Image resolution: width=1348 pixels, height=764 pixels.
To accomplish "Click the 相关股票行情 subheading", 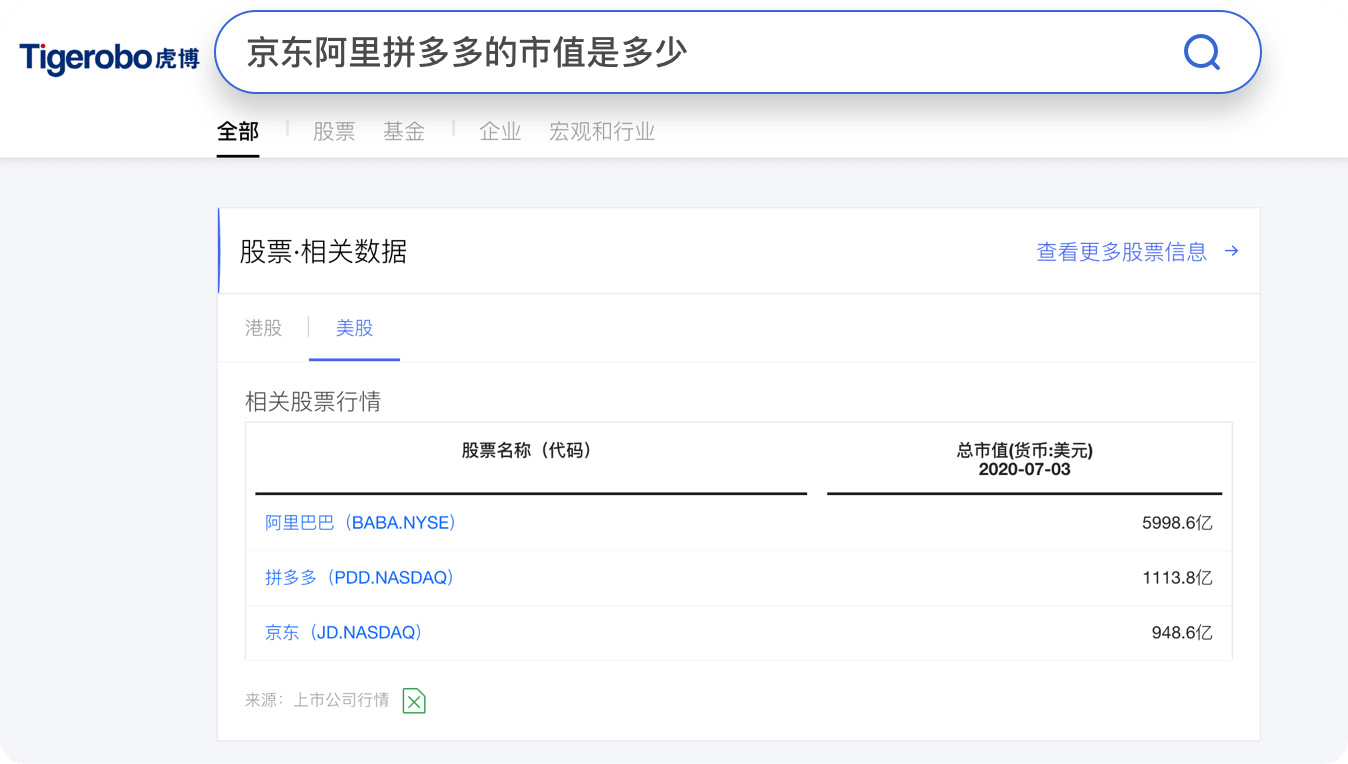I will (313, 401).
